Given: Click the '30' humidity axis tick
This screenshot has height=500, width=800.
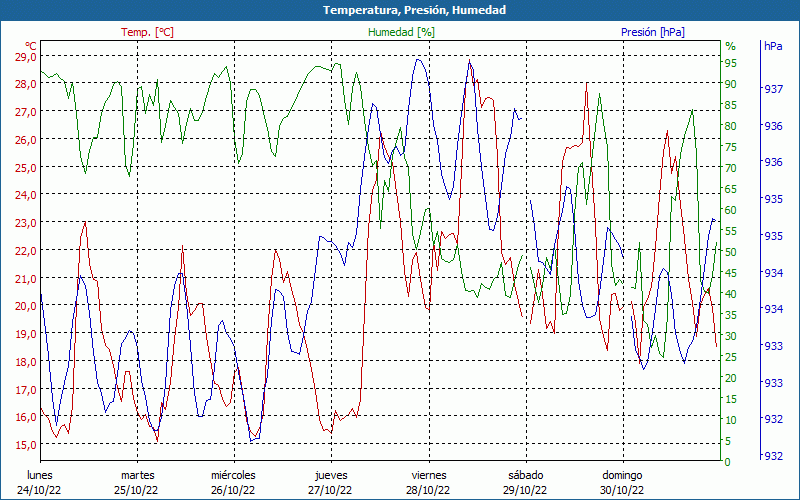Looking at the screenshot, I should click(x=731, y=336).
